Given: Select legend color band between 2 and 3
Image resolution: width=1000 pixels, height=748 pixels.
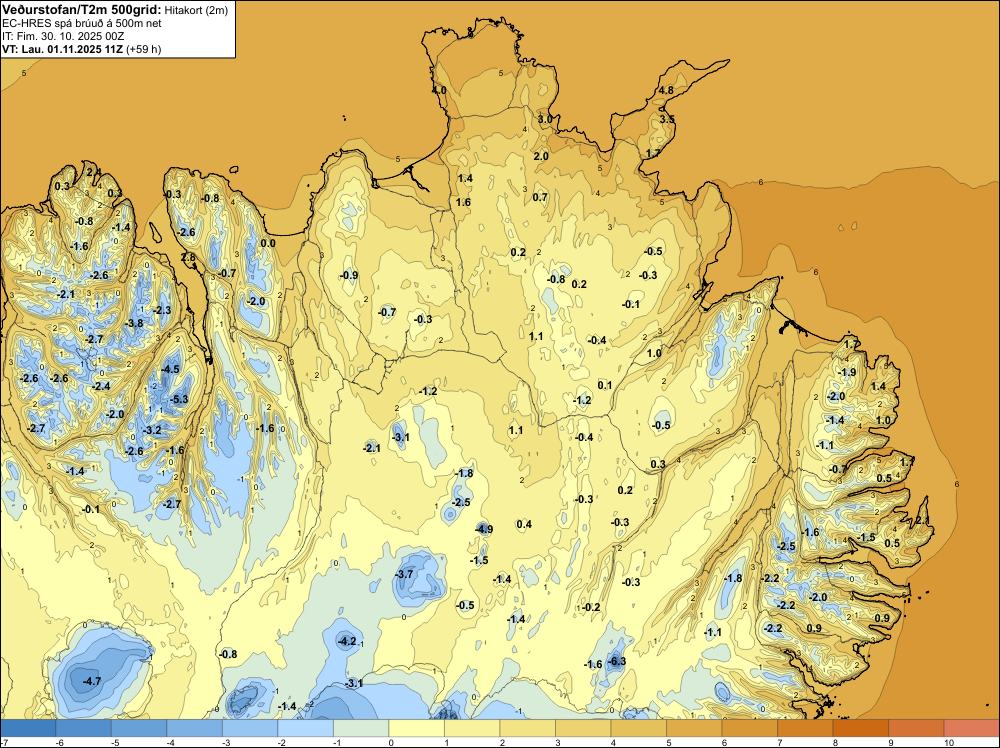Looking at the screenshot, I should (527, 728).
